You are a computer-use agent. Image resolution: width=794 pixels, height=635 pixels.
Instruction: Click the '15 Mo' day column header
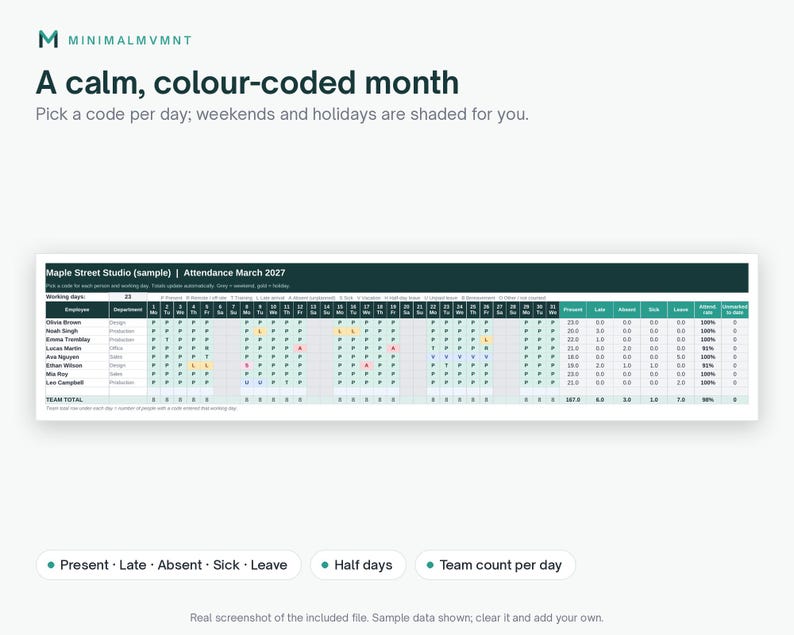click(x=340, y=309)
